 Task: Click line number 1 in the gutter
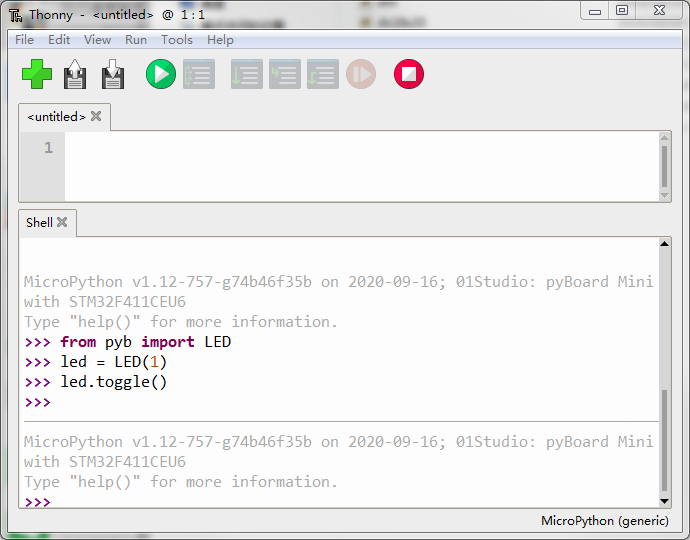(x=48, y=147)
